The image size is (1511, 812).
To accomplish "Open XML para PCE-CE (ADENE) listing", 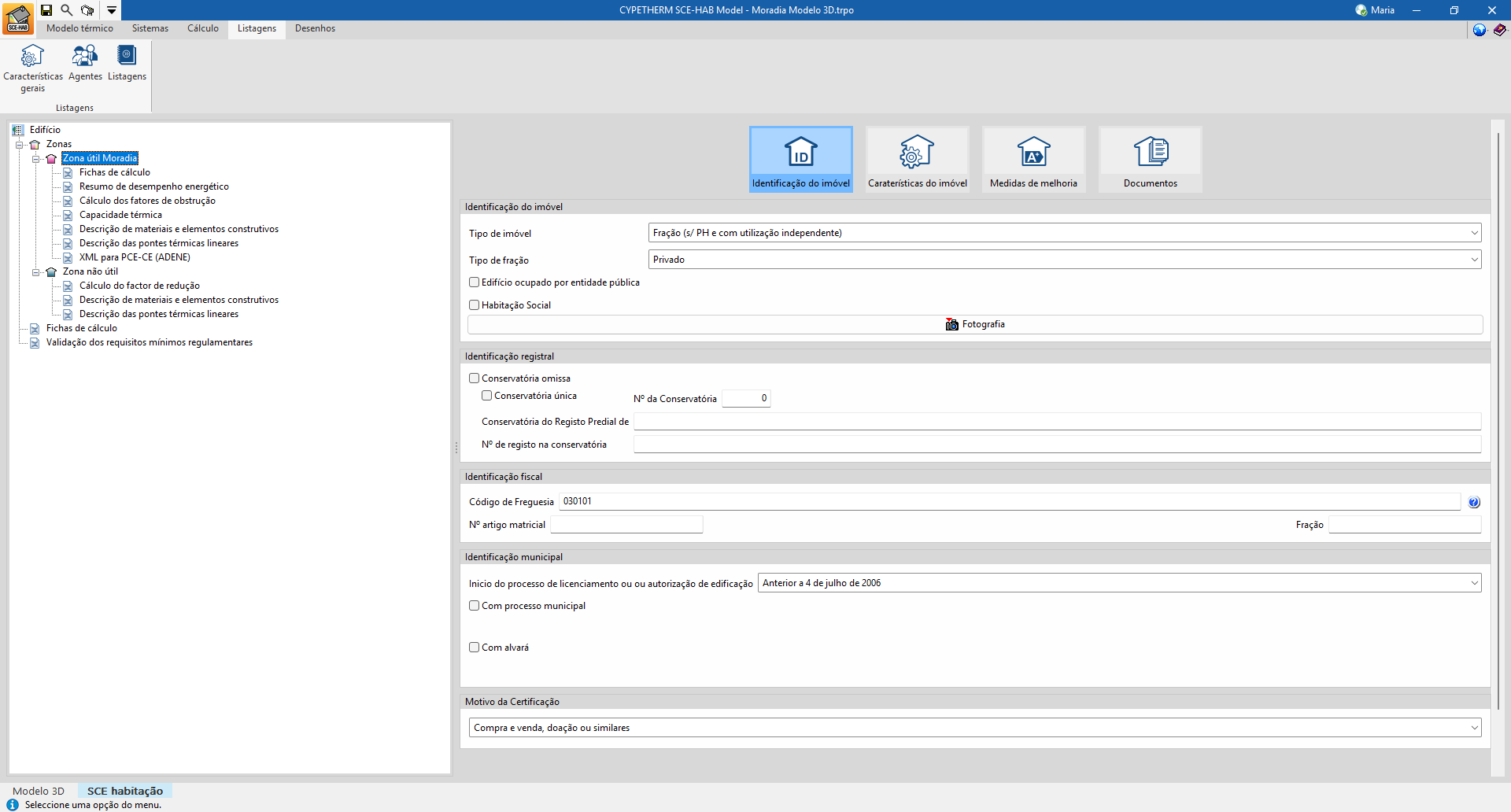I will tap(135, 257).
